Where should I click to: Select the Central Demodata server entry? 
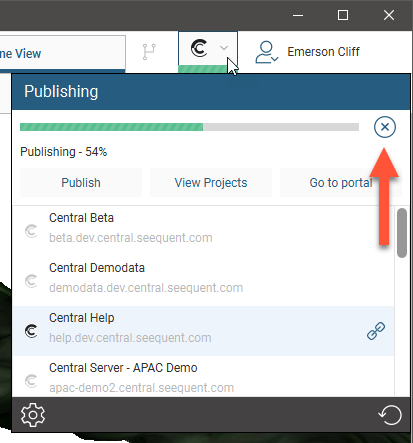203,281
